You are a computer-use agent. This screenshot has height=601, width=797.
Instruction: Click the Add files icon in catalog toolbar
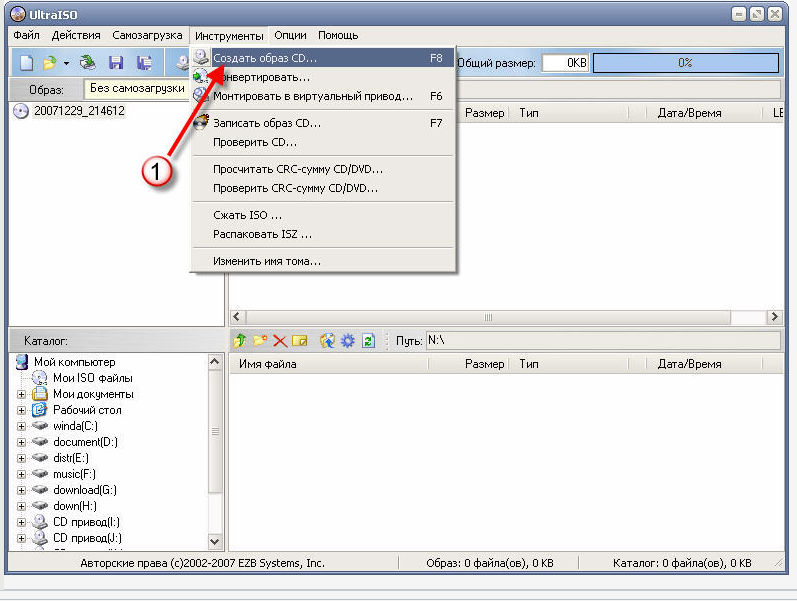click(x=327, y=340)
